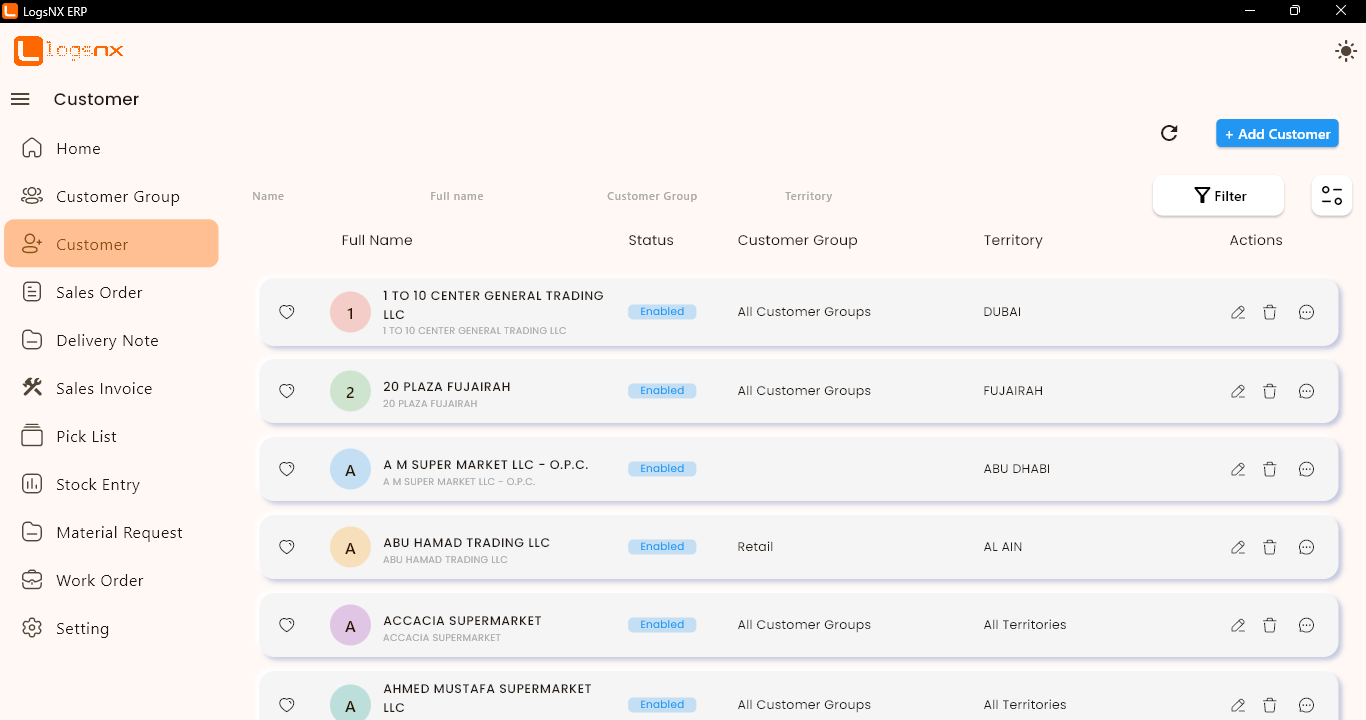Edit 1 TO 10 CENTER GENERAL TRADING
The height and width of the screenshot is (720, 1366).
pos(1238,312)
